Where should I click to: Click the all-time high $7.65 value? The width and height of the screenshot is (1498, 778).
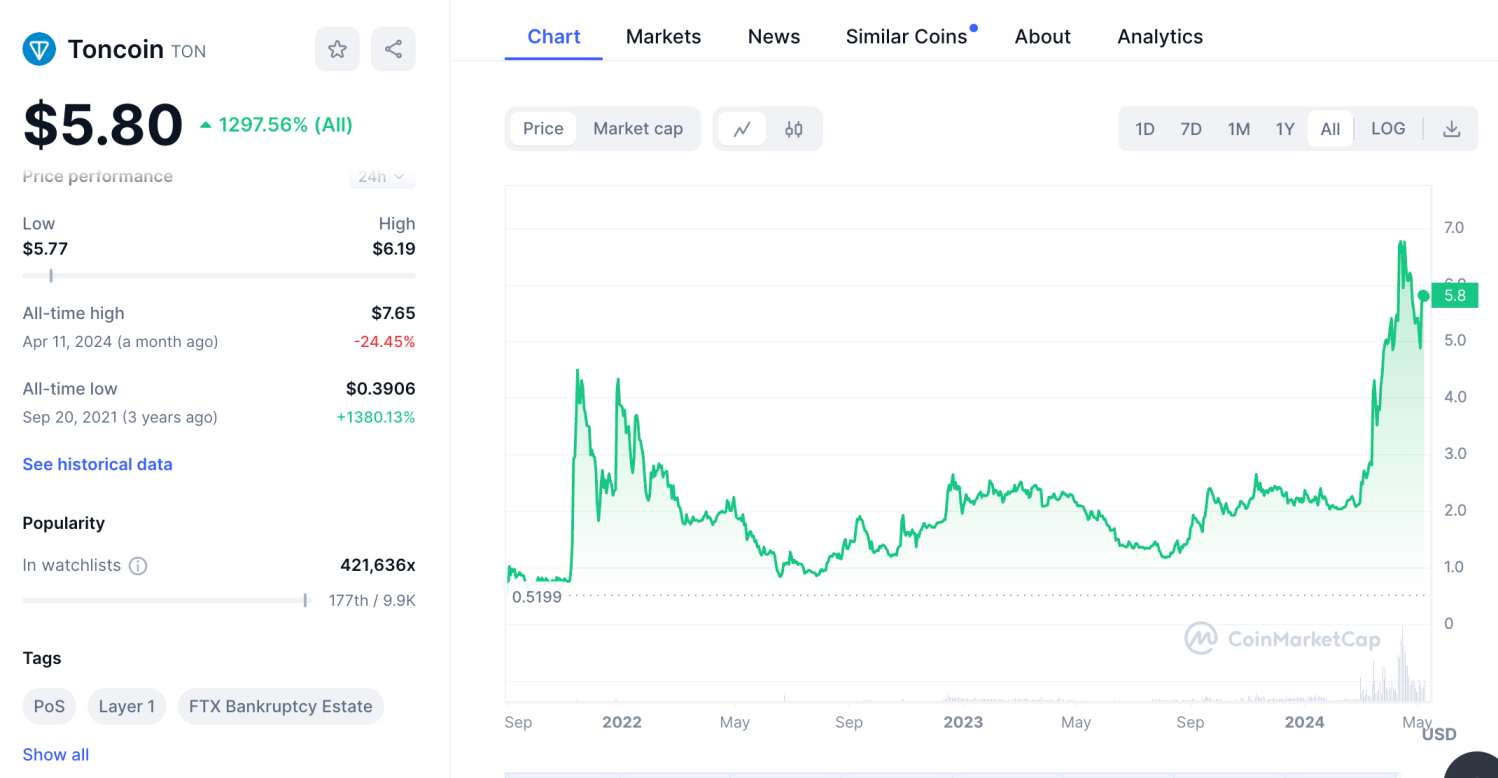click(x=393, y=313)
